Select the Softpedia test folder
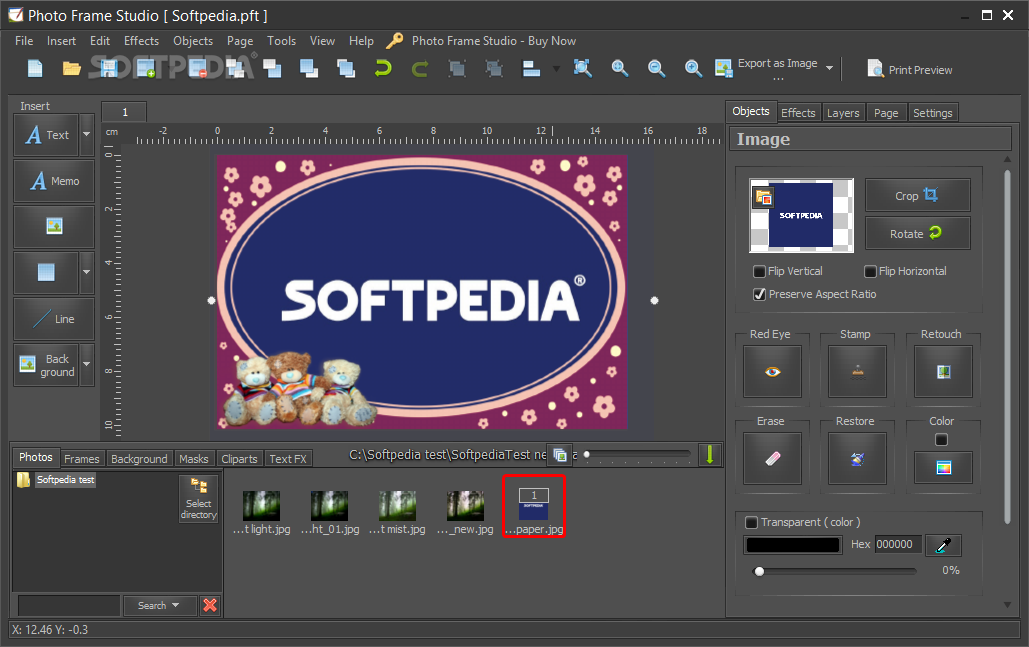This screenshot has height=647, width=1029. [65, 480]
